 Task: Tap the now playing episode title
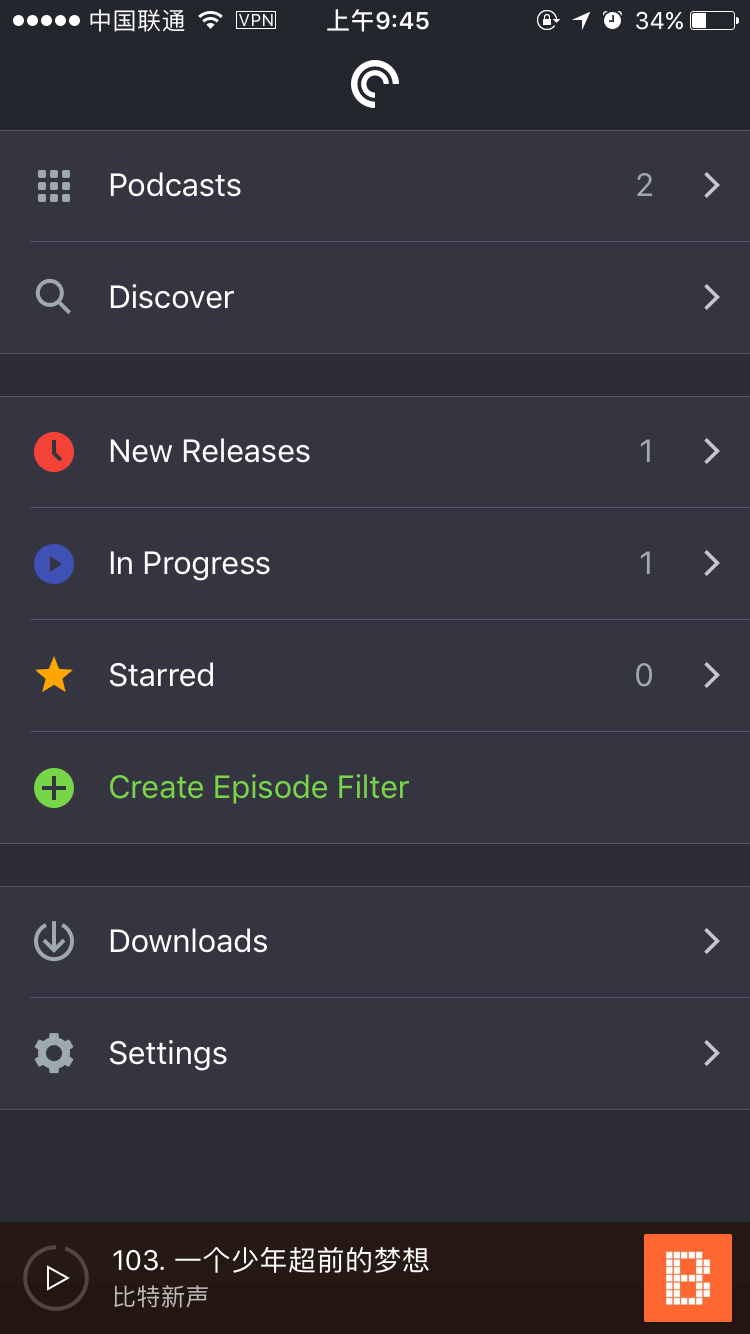pos(271,1260)
